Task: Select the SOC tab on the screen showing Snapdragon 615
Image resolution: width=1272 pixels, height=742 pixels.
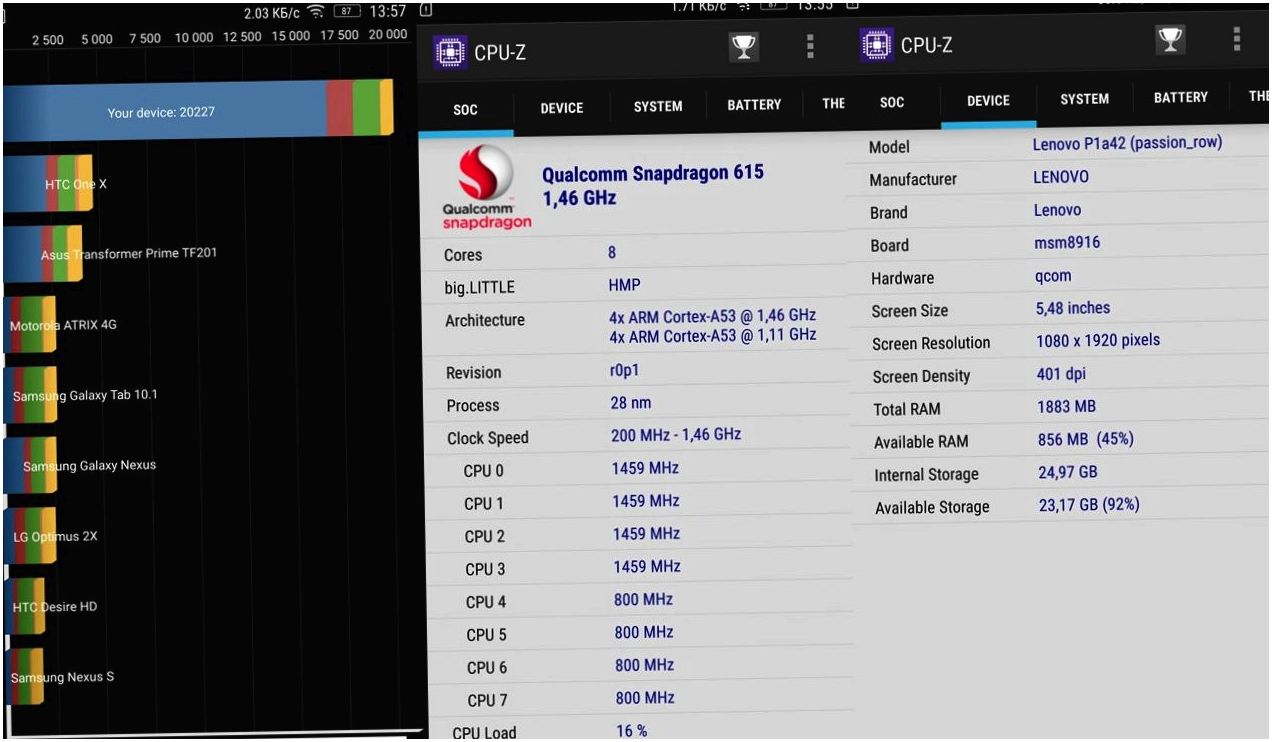Action: (466, 111)
